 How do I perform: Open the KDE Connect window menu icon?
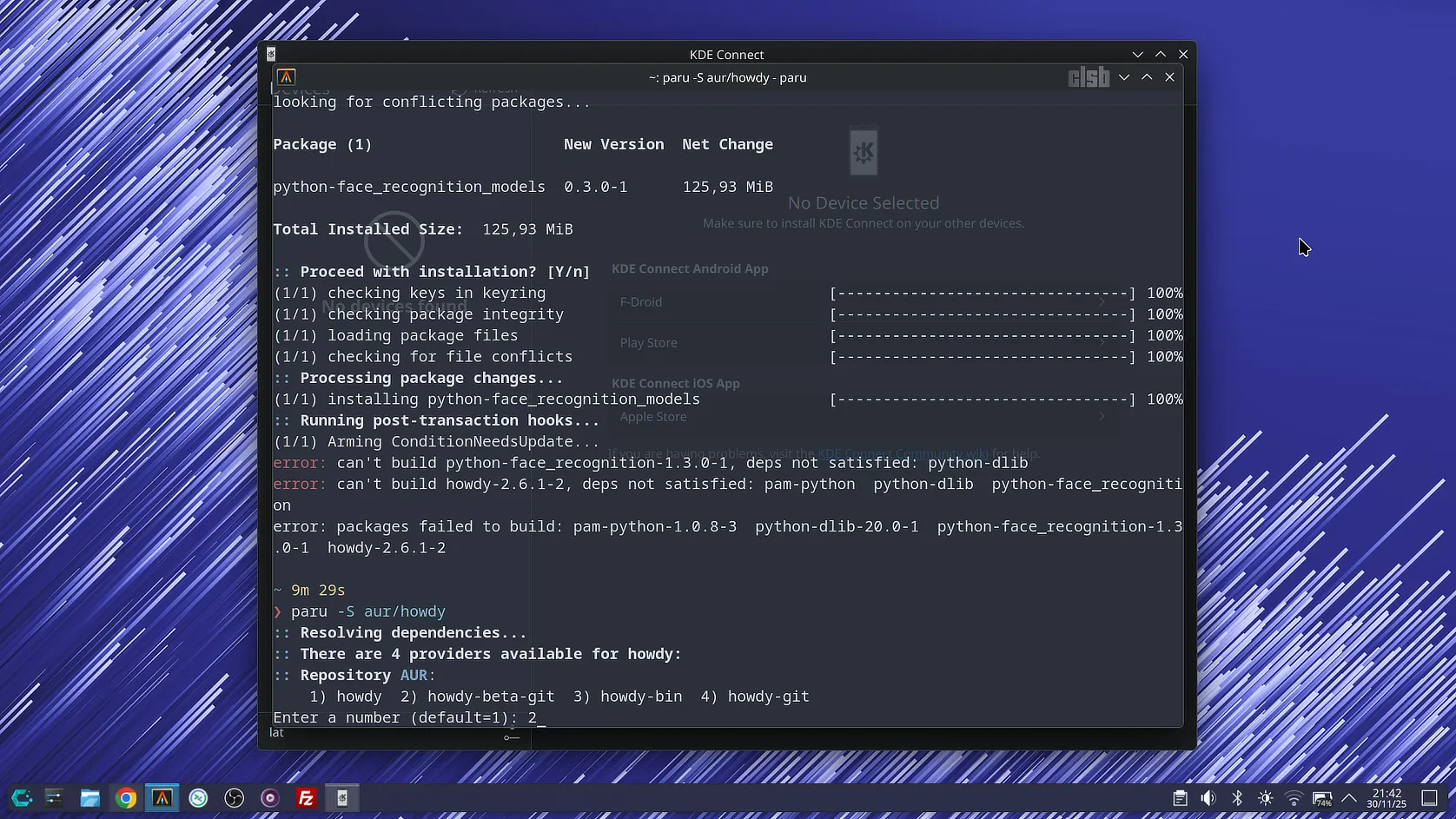pos(271,54)
